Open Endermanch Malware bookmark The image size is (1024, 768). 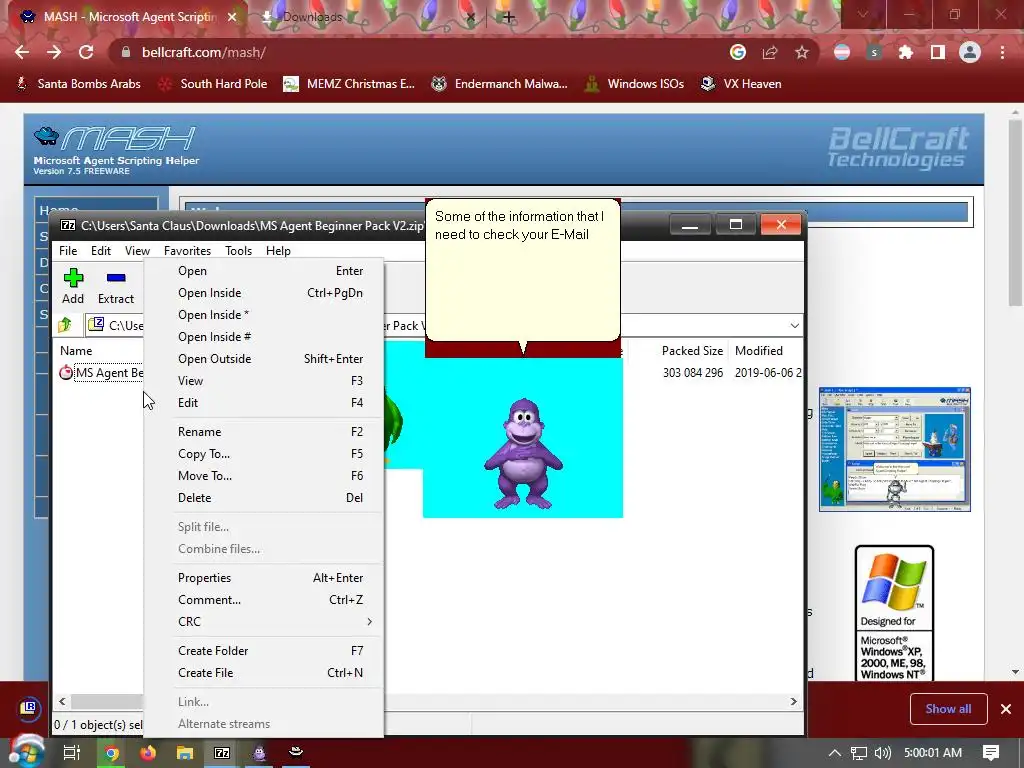500,84
